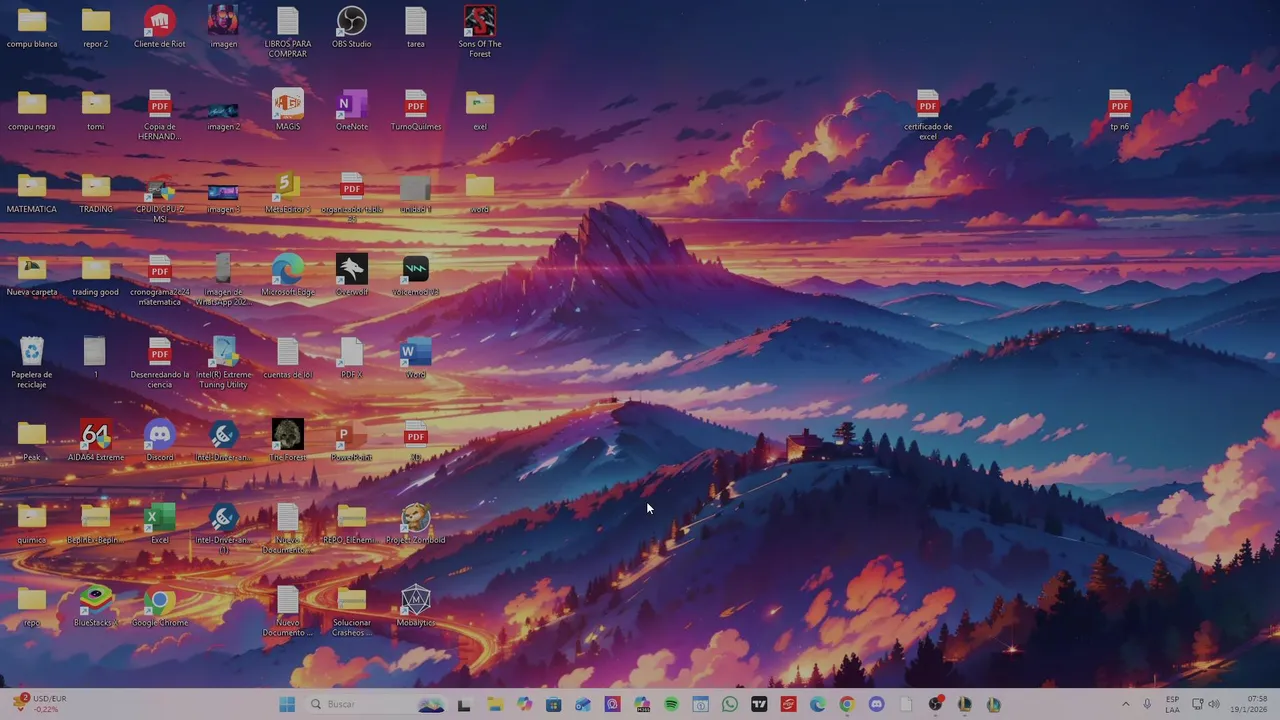1280x720 pixels.
Task: Open Discord from the taskbar
Action: 877,704
